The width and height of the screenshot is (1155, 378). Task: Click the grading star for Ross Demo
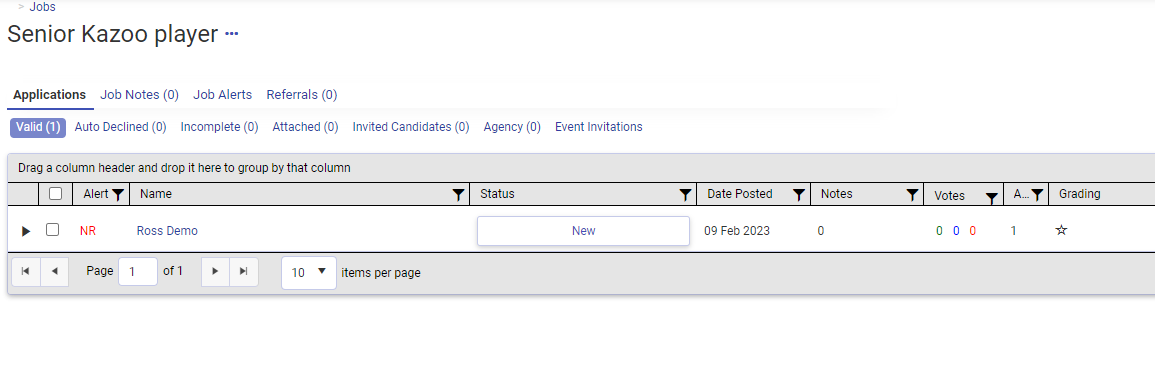pyautogui.click(x=1061, y=230)
